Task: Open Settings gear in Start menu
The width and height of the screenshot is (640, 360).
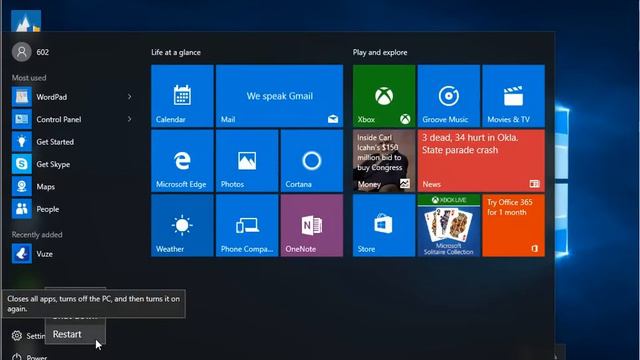Action: 17,336
